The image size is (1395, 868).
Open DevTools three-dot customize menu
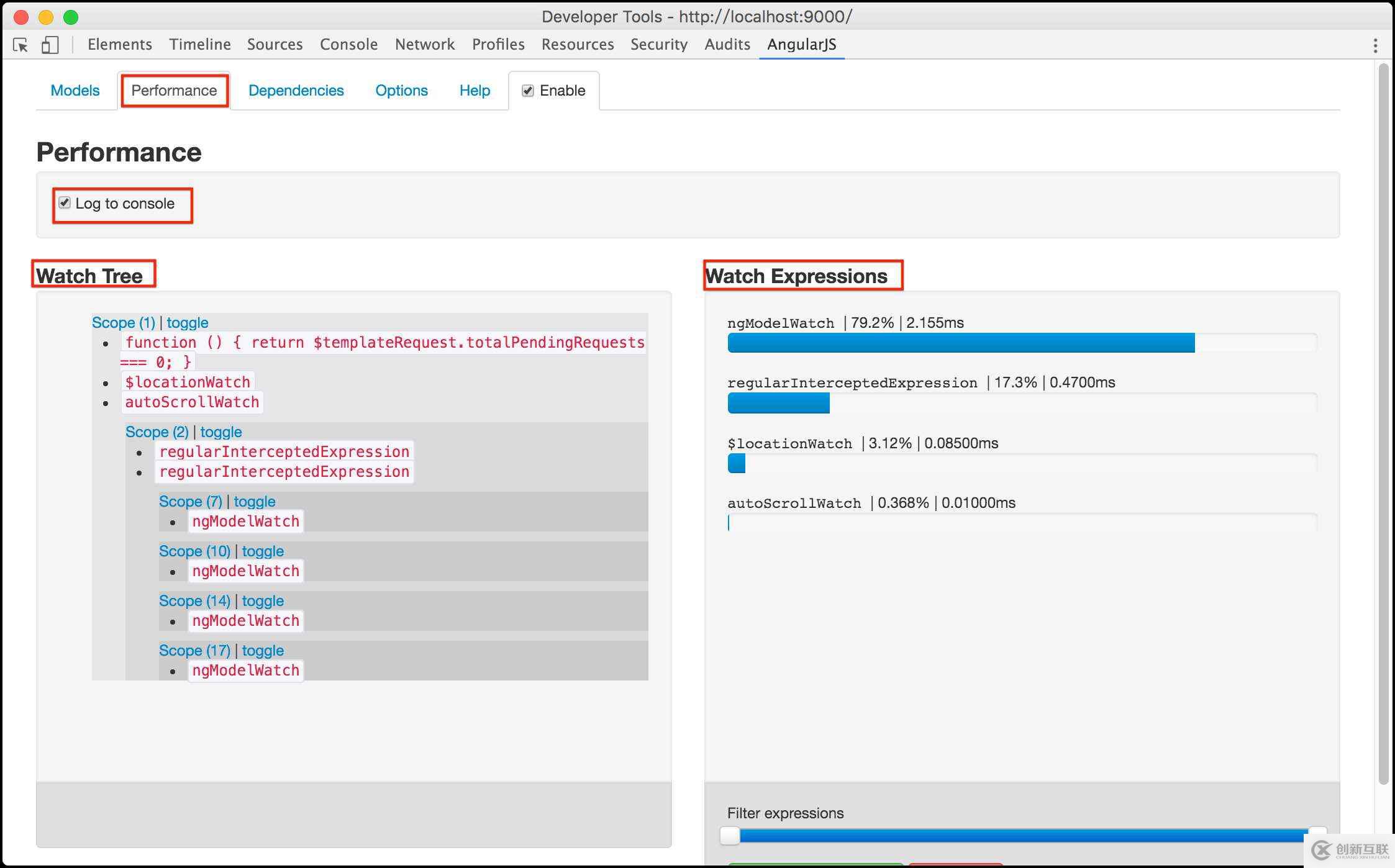tap(1375, 45)
